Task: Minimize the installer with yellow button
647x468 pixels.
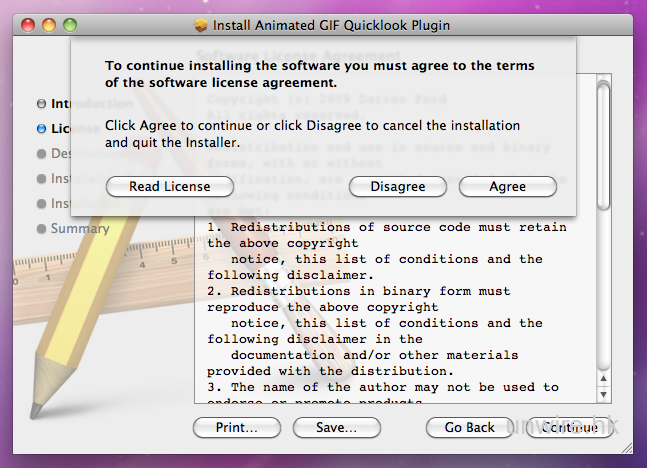Action: (49, 24)
